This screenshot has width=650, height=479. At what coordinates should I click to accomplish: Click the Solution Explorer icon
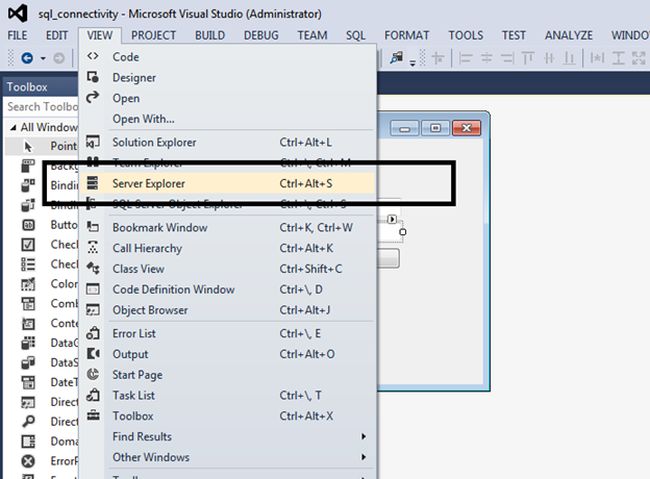click(x=93, y=142)
